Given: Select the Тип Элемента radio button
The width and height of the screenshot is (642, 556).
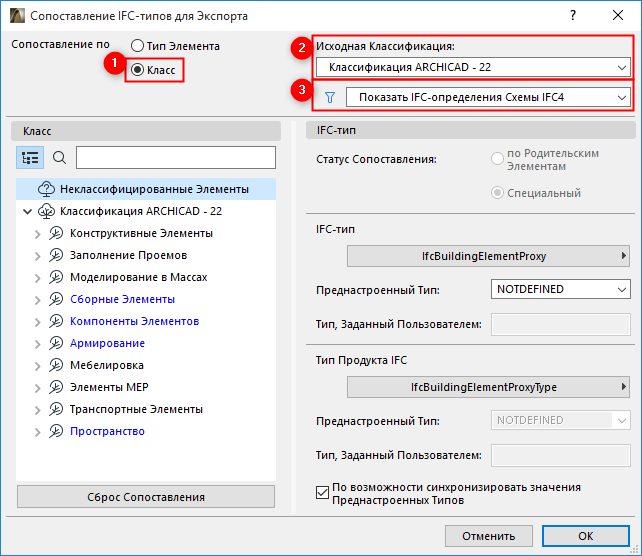Looking at the screenshot, I should click(137, 46).
